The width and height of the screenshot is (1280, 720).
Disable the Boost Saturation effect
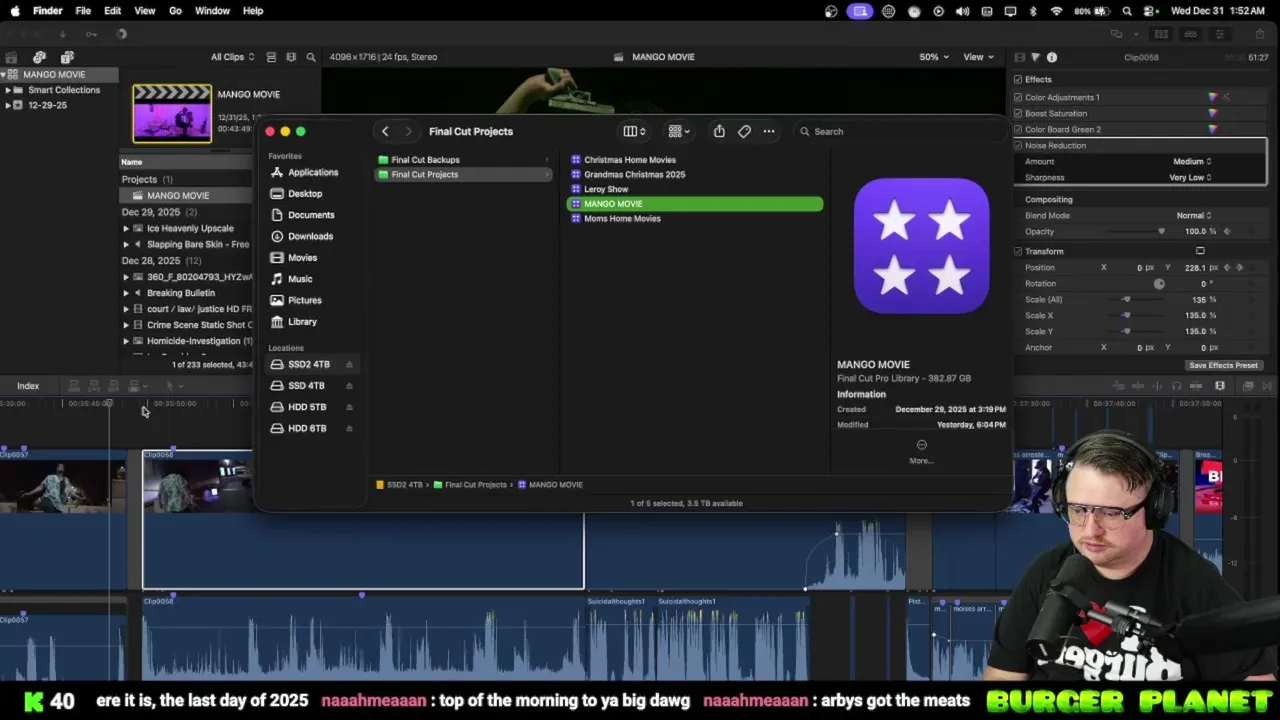point(1018,113)
